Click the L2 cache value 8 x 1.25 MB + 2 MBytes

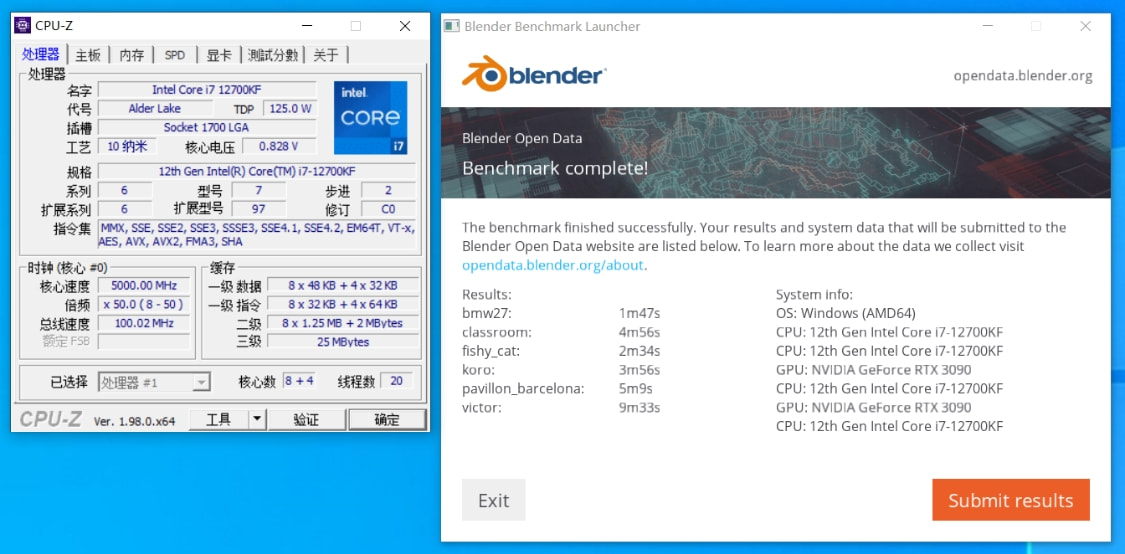click(343, 323)
